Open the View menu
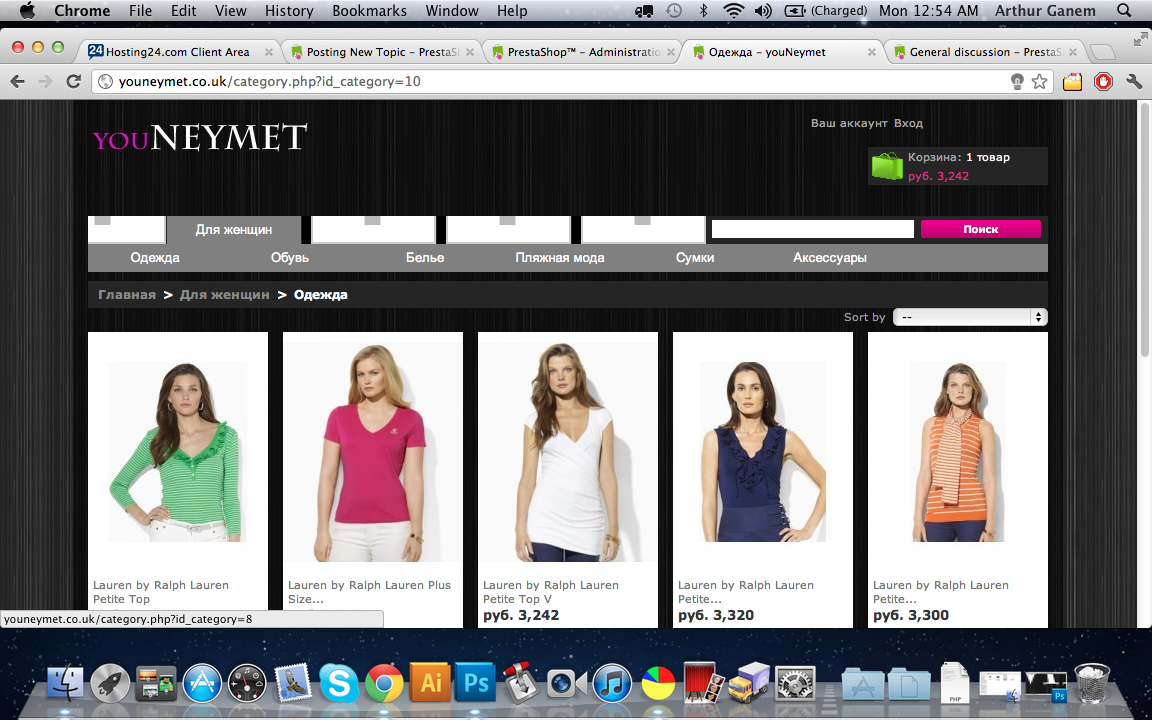Viewport: 1152px width, 720px height. coord(231,10)
